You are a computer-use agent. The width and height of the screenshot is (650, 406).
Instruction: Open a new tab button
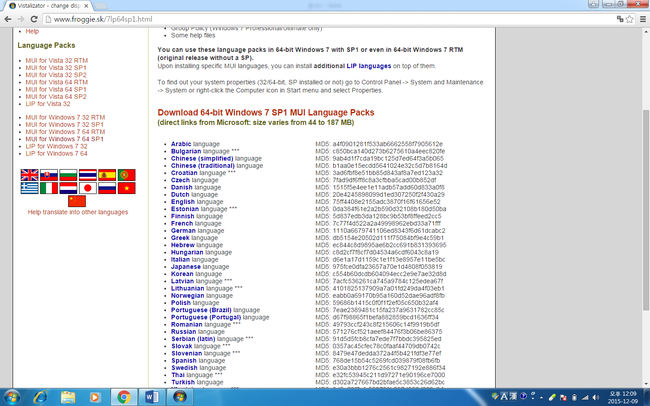pos(101,6)
